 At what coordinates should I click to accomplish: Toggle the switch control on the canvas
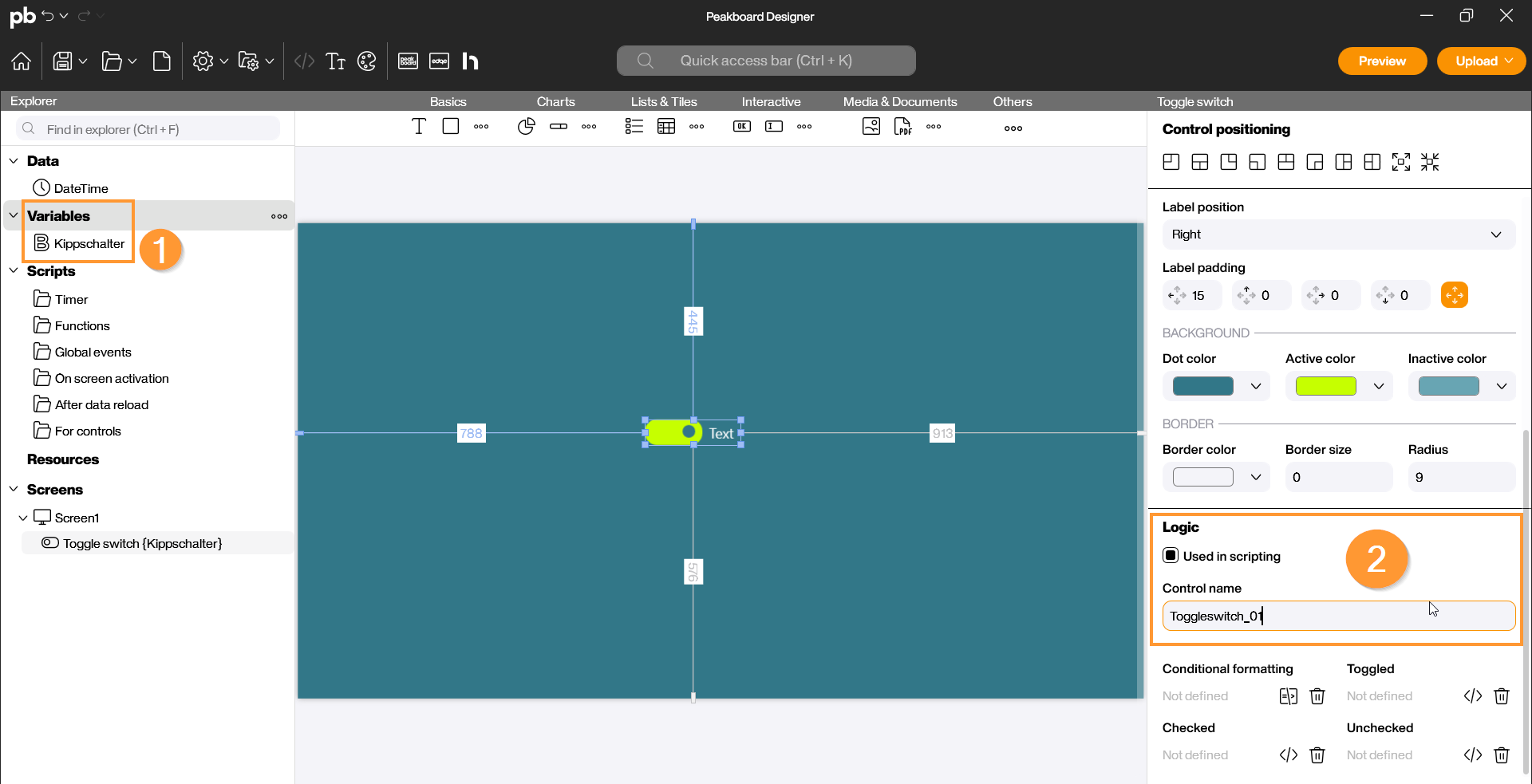point(673,432)
